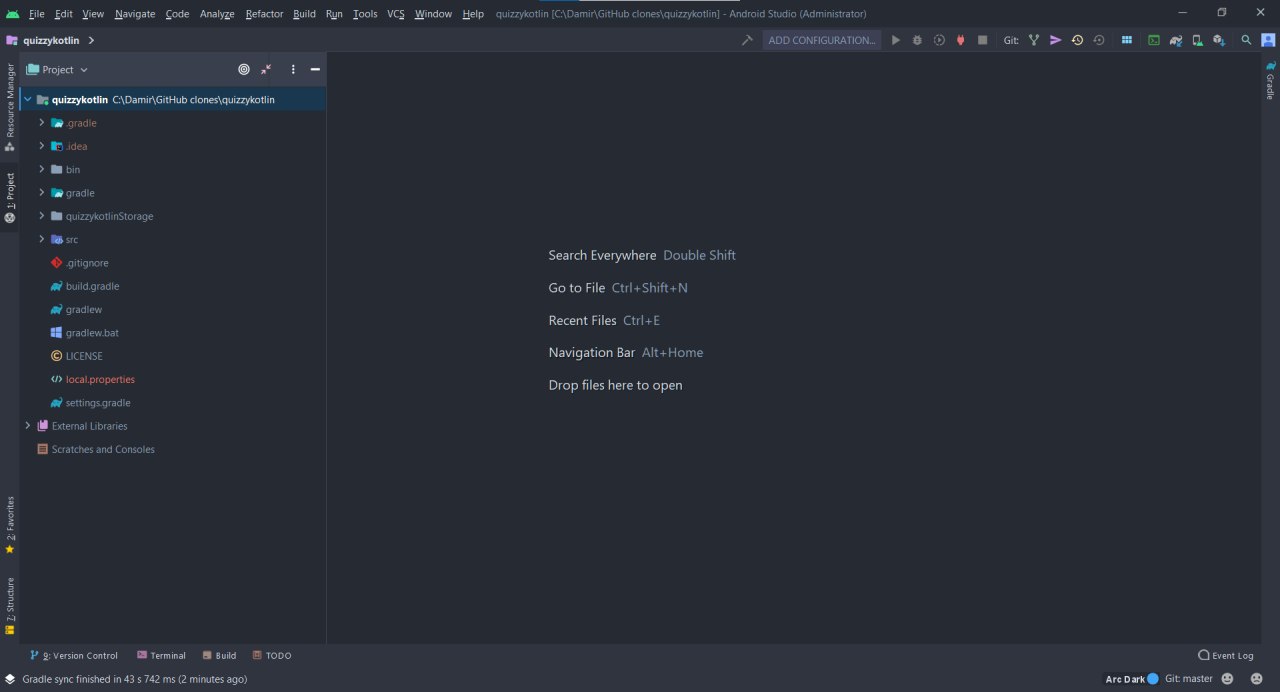
Task: Open the green terminal-style toolbar icon
Action: tap(1154, 40)
